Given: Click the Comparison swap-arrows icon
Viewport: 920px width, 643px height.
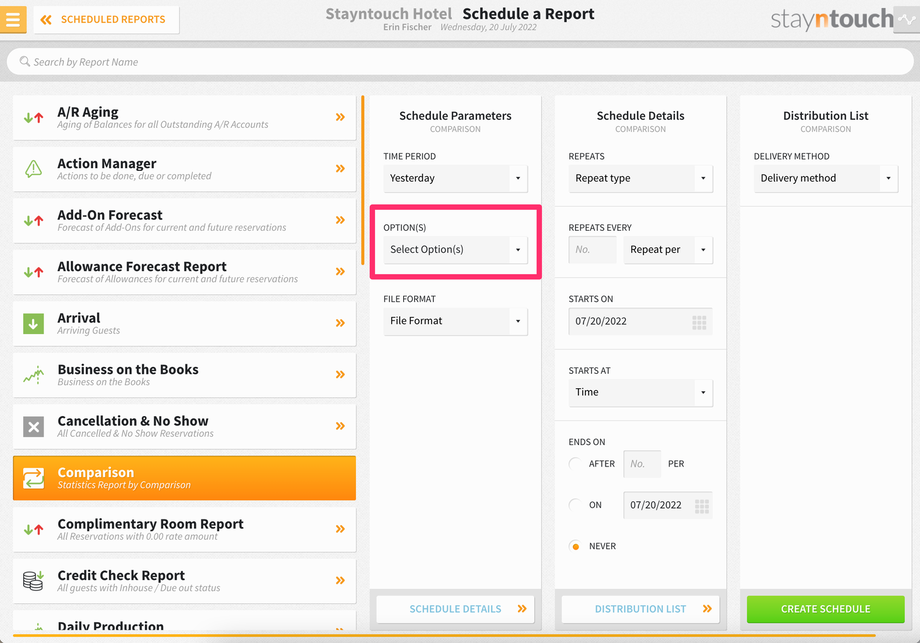Looking at the screenshot, I should pyautogui.click(x=33, y=478).
